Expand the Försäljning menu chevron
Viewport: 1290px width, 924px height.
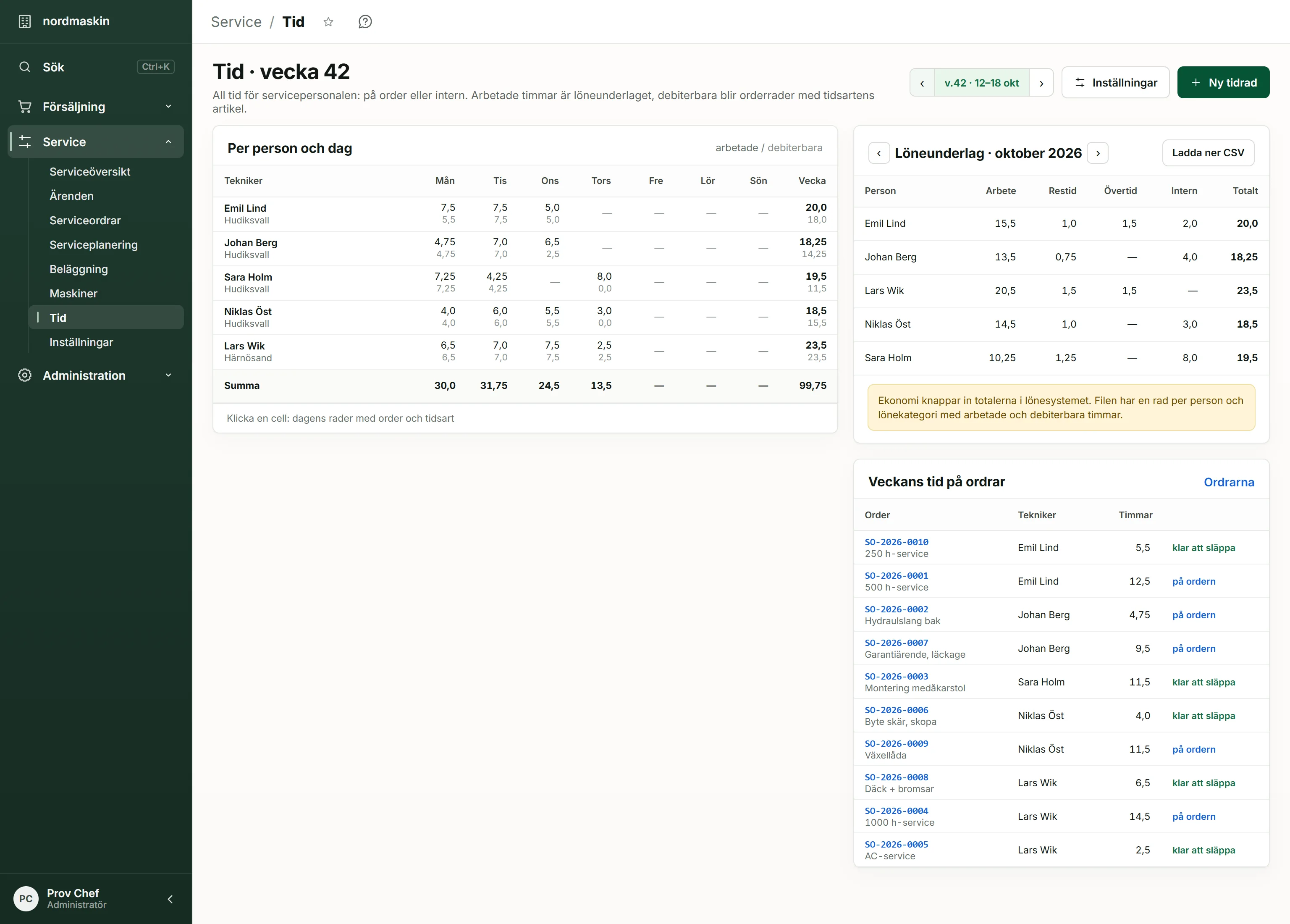coord(168,106)
